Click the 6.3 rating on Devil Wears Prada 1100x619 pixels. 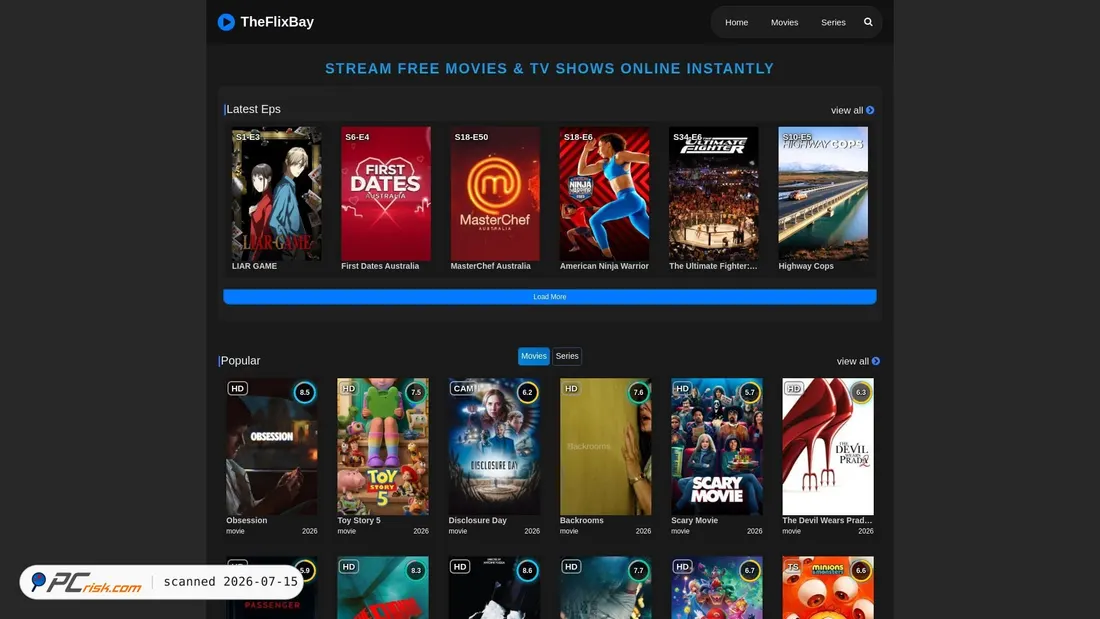tap(861, 392)
